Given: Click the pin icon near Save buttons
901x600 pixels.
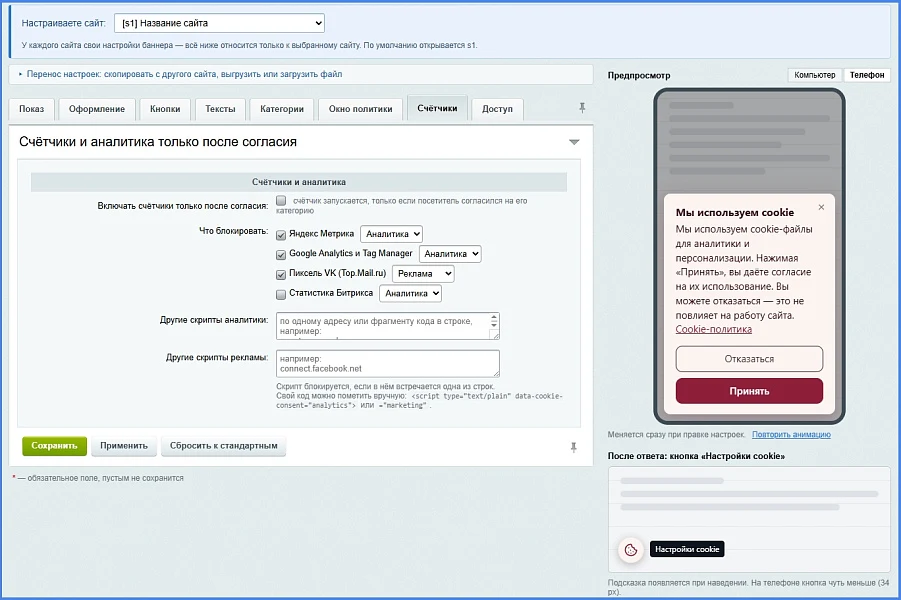Looking at the screenshot, I should point(573,447).
